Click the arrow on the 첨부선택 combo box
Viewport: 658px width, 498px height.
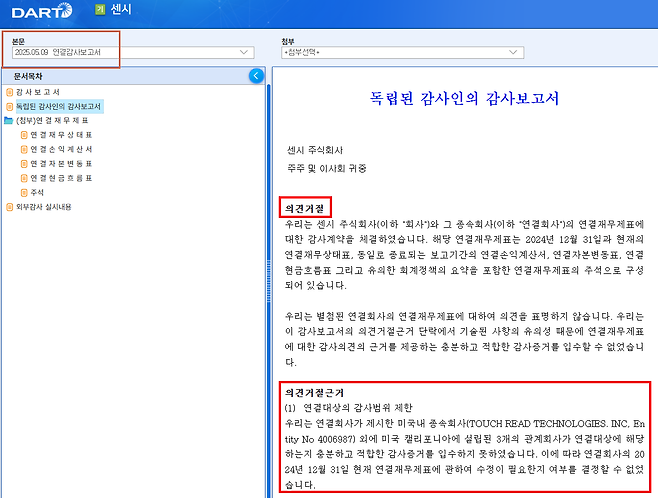click(514, 52)
